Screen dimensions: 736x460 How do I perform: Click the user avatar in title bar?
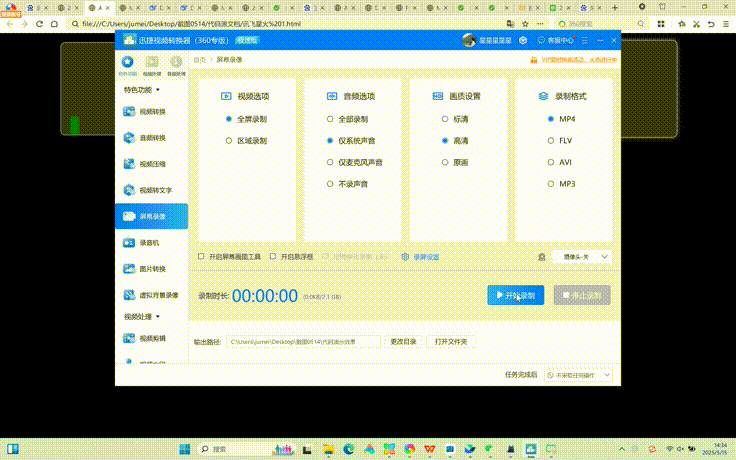click(468, 40)
